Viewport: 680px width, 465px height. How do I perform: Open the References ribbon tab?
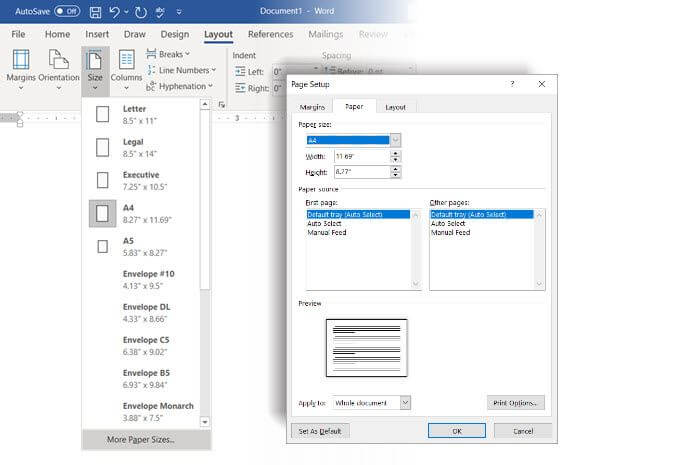pyautogui.click(x=270, y=34)
